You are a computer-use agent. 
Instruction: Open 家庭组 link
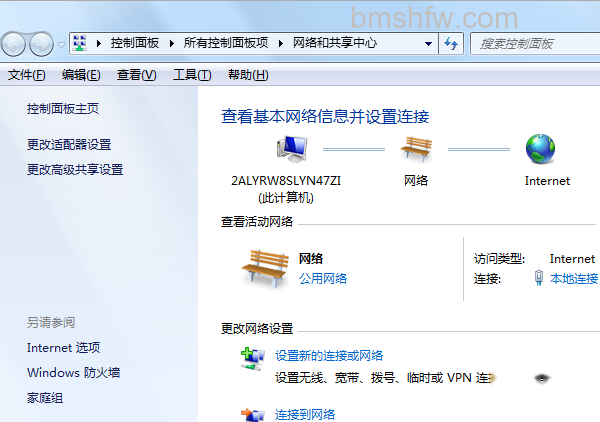(45, 398)
